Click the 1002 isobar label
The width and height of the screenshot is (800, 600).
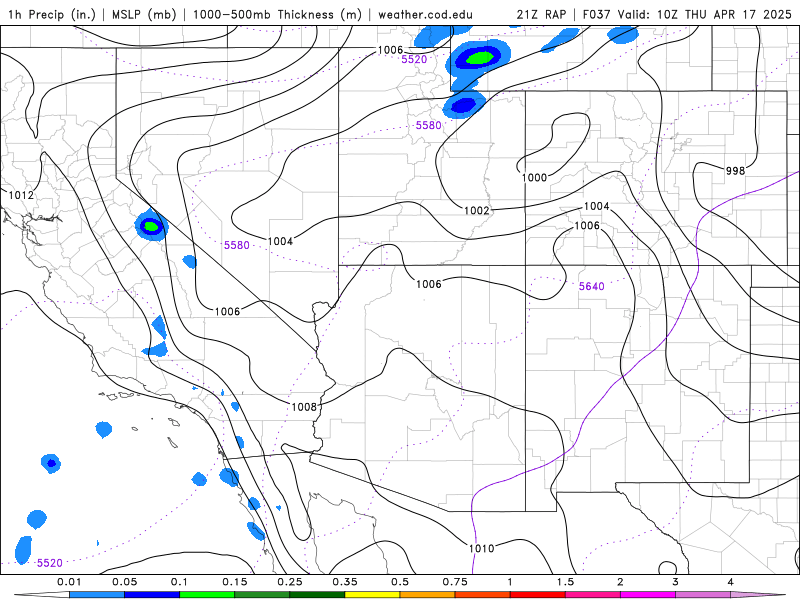coord(477,210)
